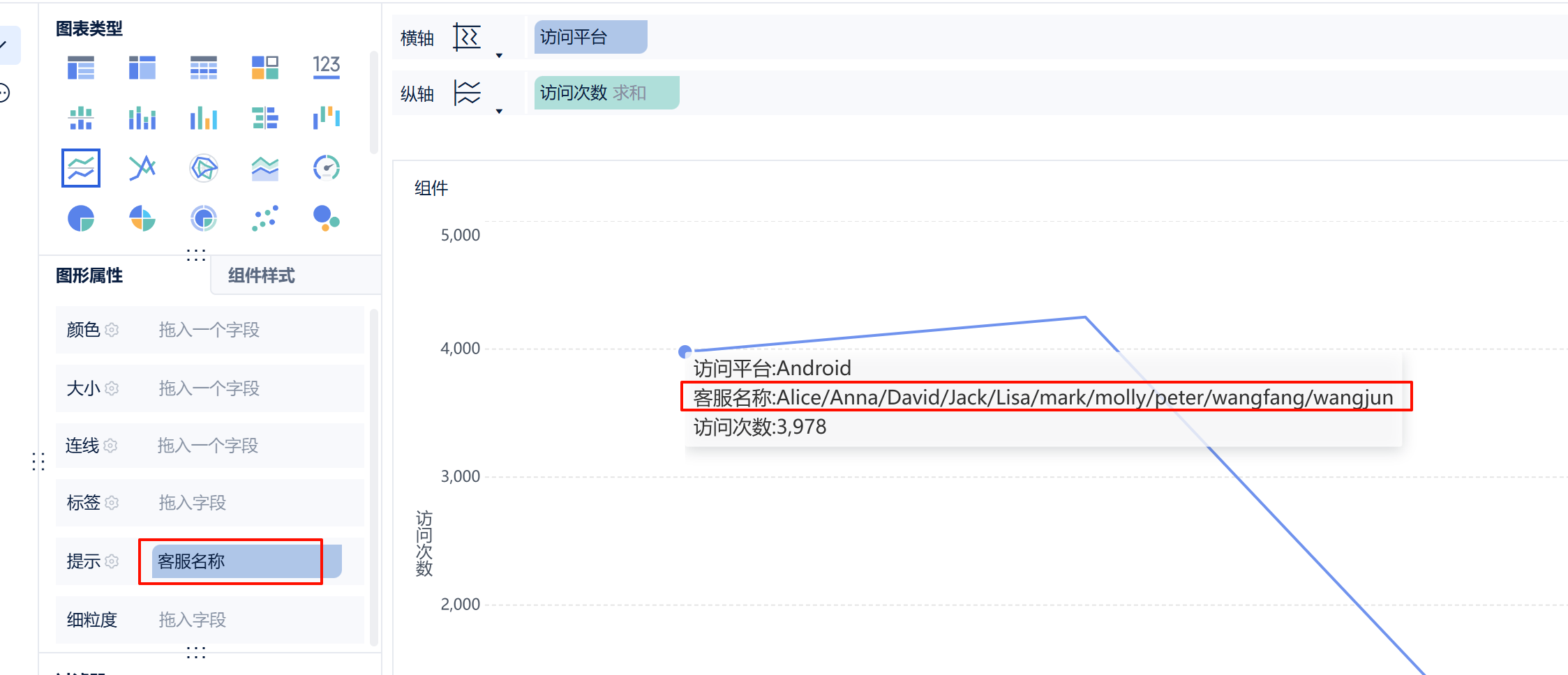Open the 访问平台 field pill menu
1568x675 pixels.
tap(590, 37)
